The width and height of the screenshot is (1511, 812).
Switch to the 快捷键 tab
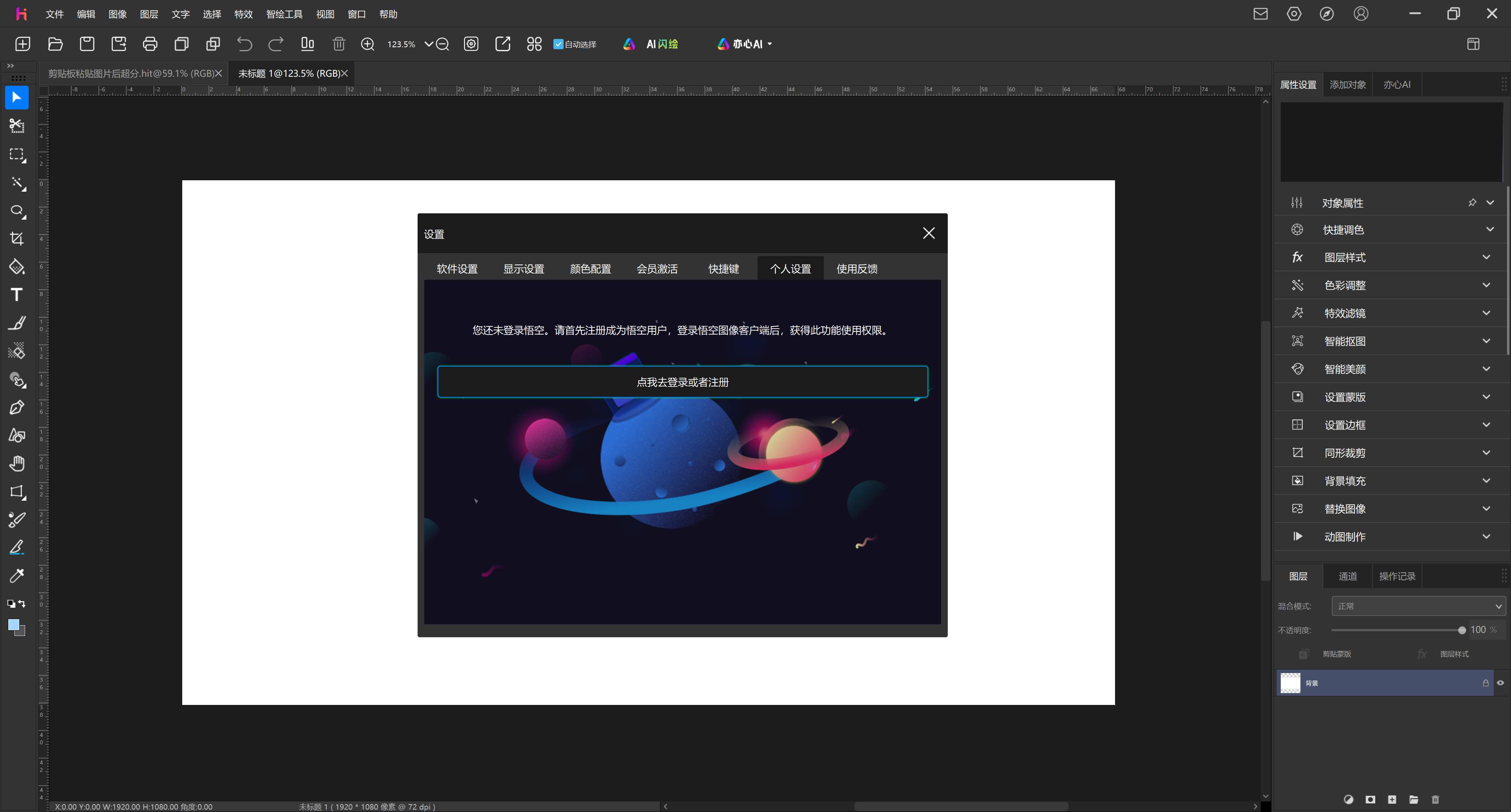(723, 269)
